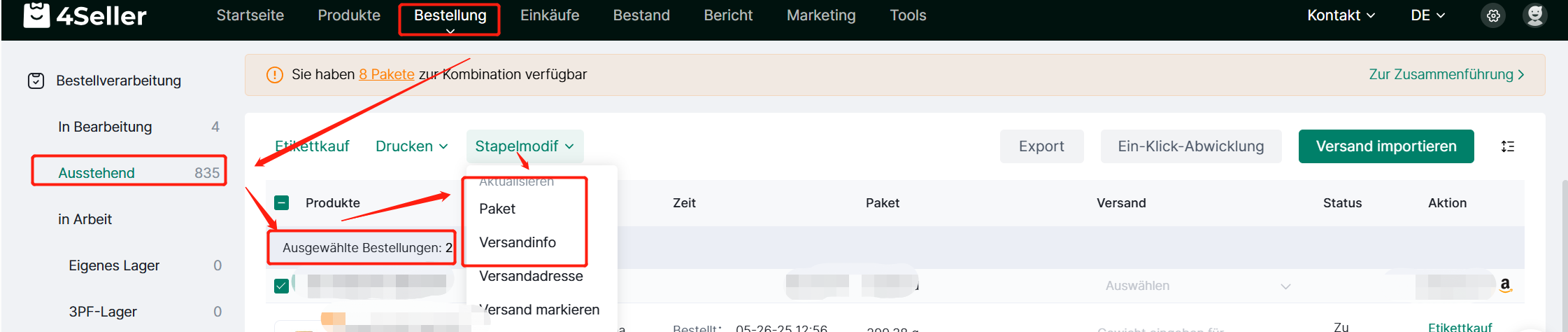Open the column list settings icon

point(1508,146)
